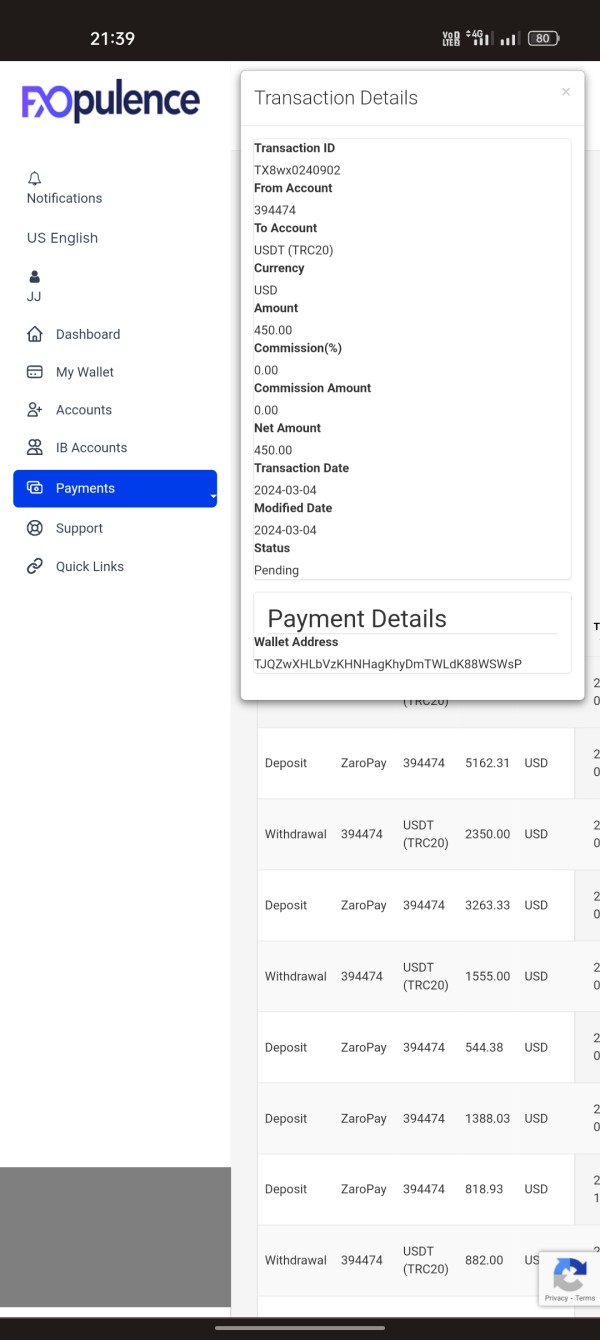The image size is (600, 1340).
Task: Open the Dashboard menu item
Action: coord(88,334)
